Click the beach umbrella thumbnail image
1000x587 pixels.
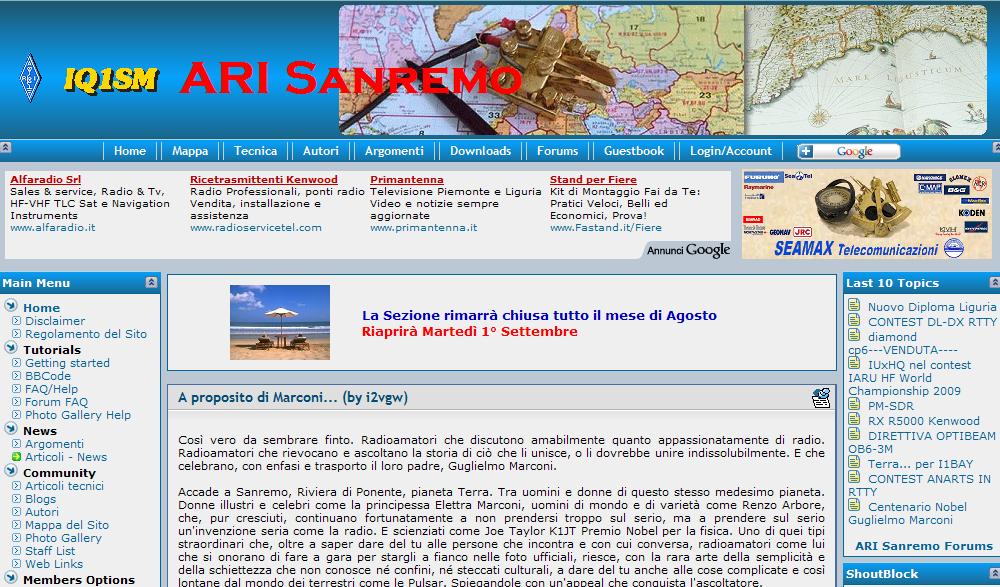[x=280, y=322]
